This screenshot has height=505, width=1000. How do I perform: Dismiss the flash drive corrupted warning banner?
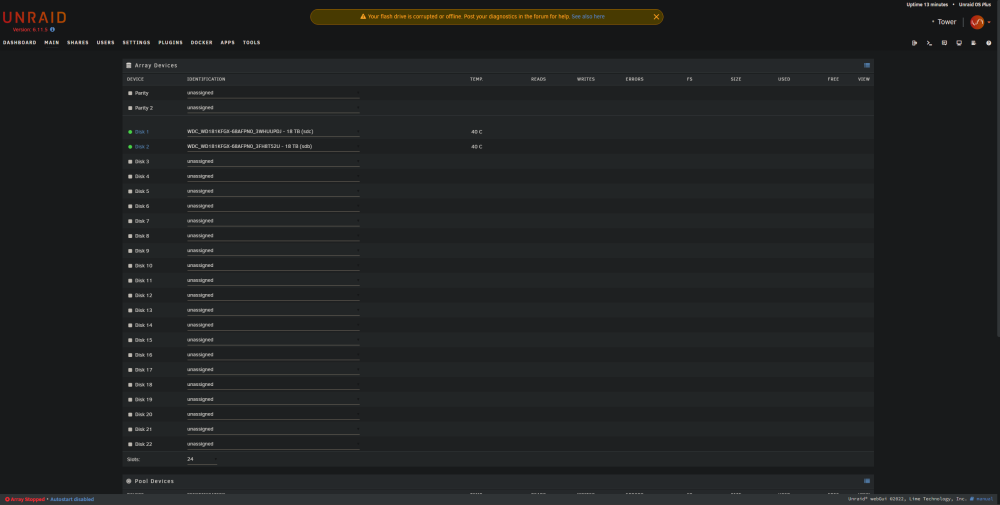(x=656, y=17)
